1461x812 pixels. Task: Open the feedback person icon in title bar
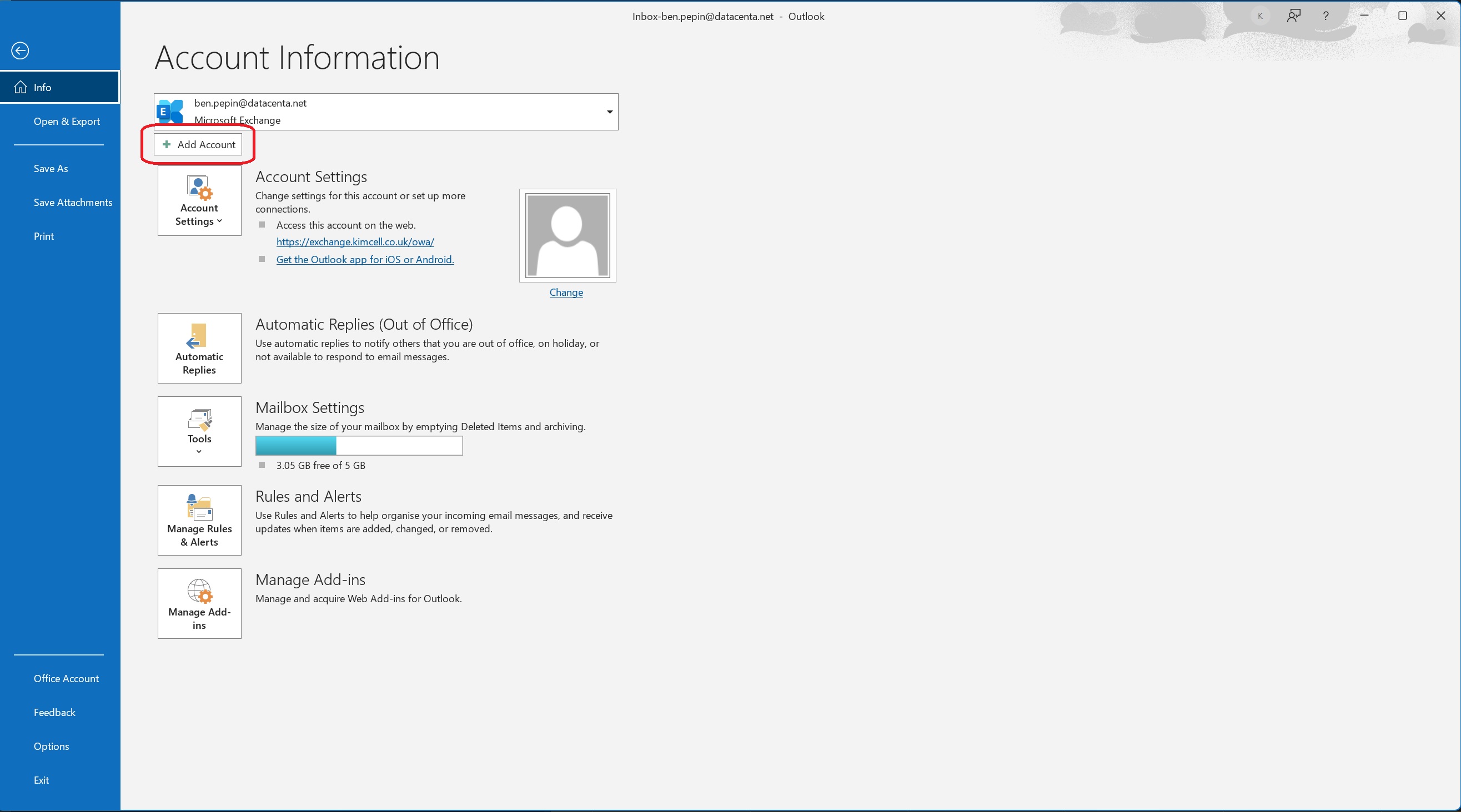coord(1293,16)
